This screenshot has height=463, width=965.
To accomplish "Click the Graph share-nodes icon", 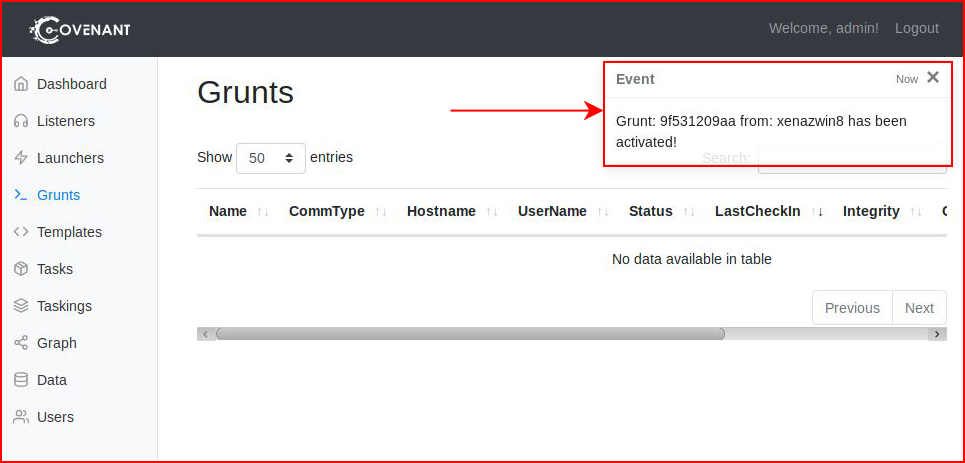I will pos(21,343).
